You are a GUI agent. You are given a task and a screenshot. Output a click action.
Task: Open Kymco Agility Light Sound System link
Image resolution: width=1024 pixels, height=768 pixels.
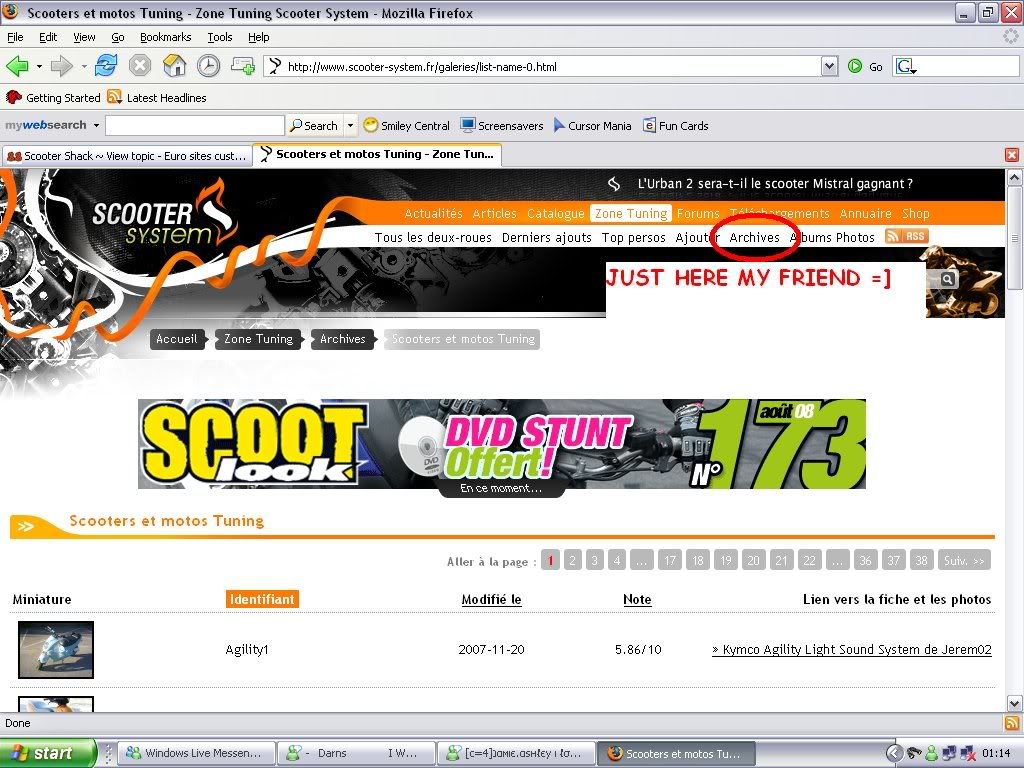pyautogui.click(x=851, y=650)
